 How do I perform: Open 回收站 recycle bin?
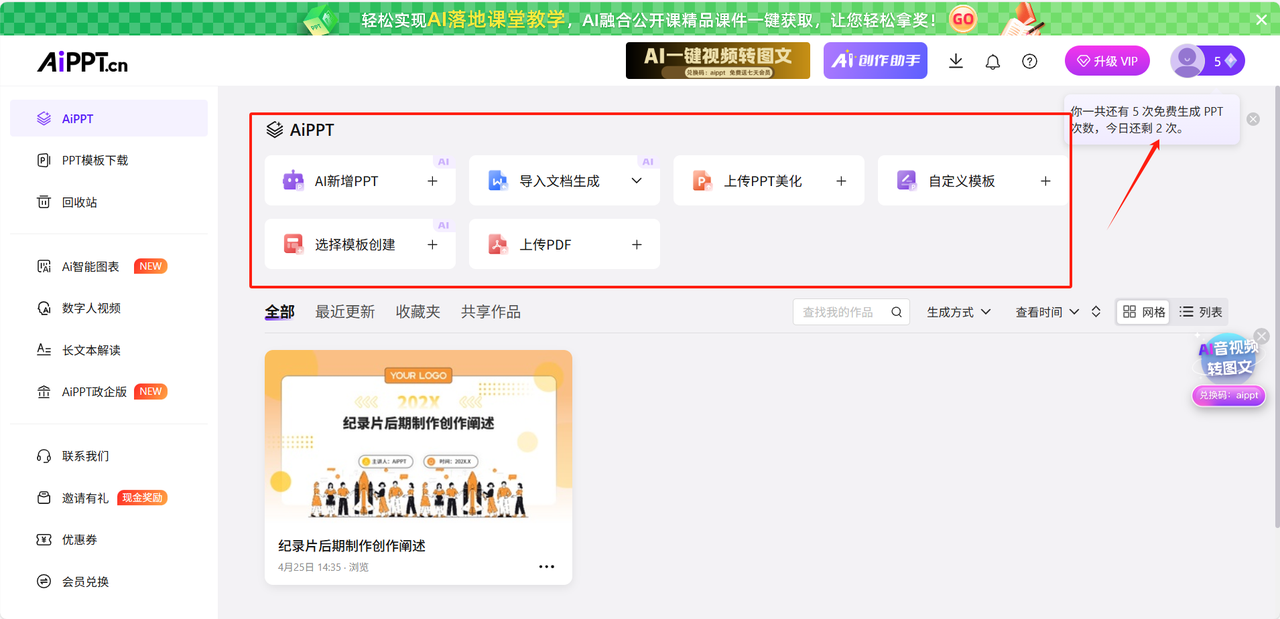[109, 202]
